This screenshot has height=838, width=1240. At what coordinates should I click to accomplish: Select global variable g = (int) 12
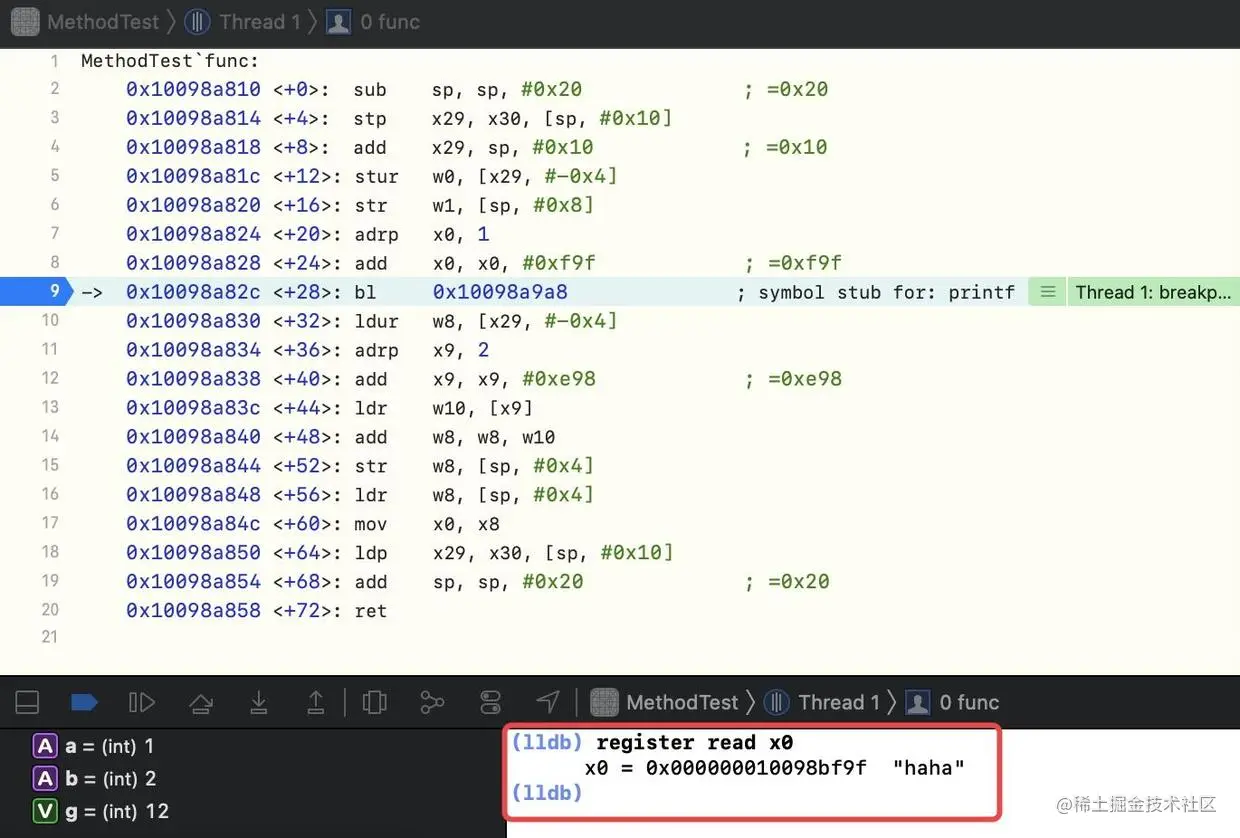coord(101,811)
